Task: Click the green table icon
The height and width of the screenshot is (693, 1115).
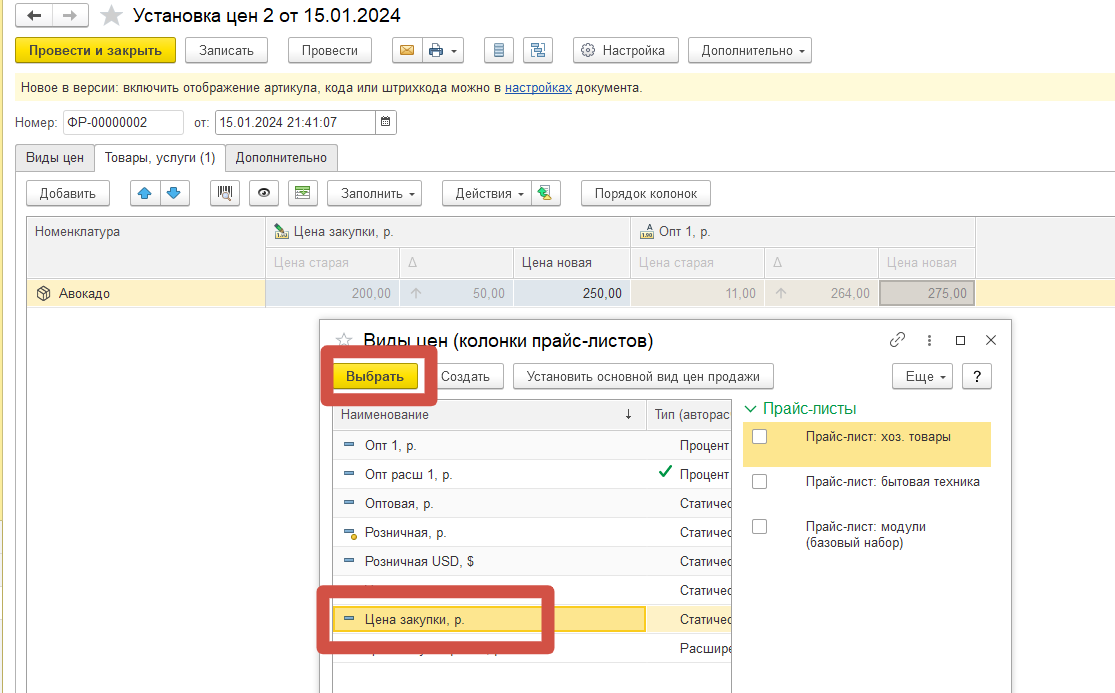Action: (x=302, y=193)
